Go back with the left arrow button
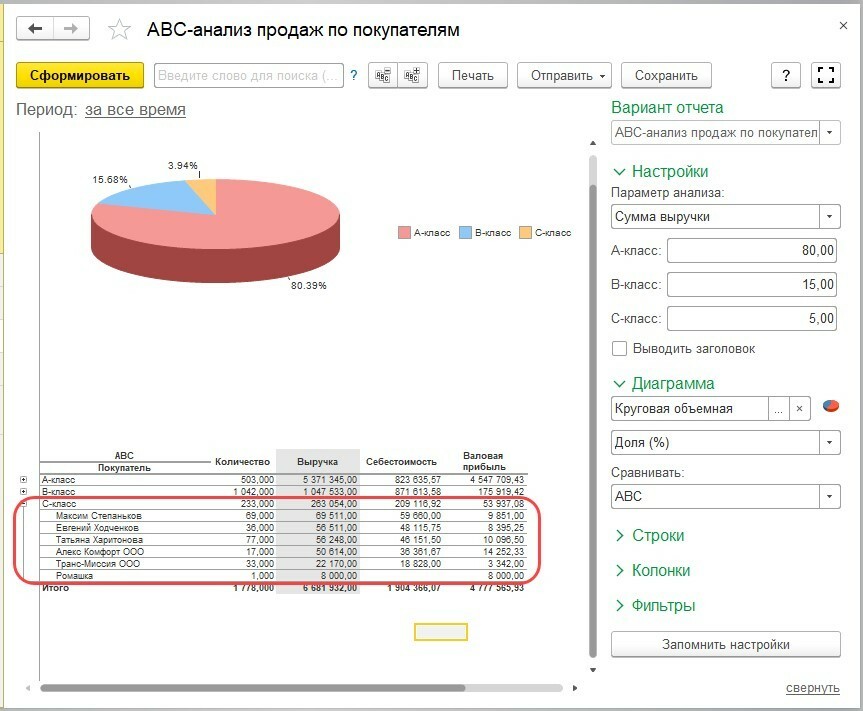Screen dimensions: 863x711 coord(35,29)
